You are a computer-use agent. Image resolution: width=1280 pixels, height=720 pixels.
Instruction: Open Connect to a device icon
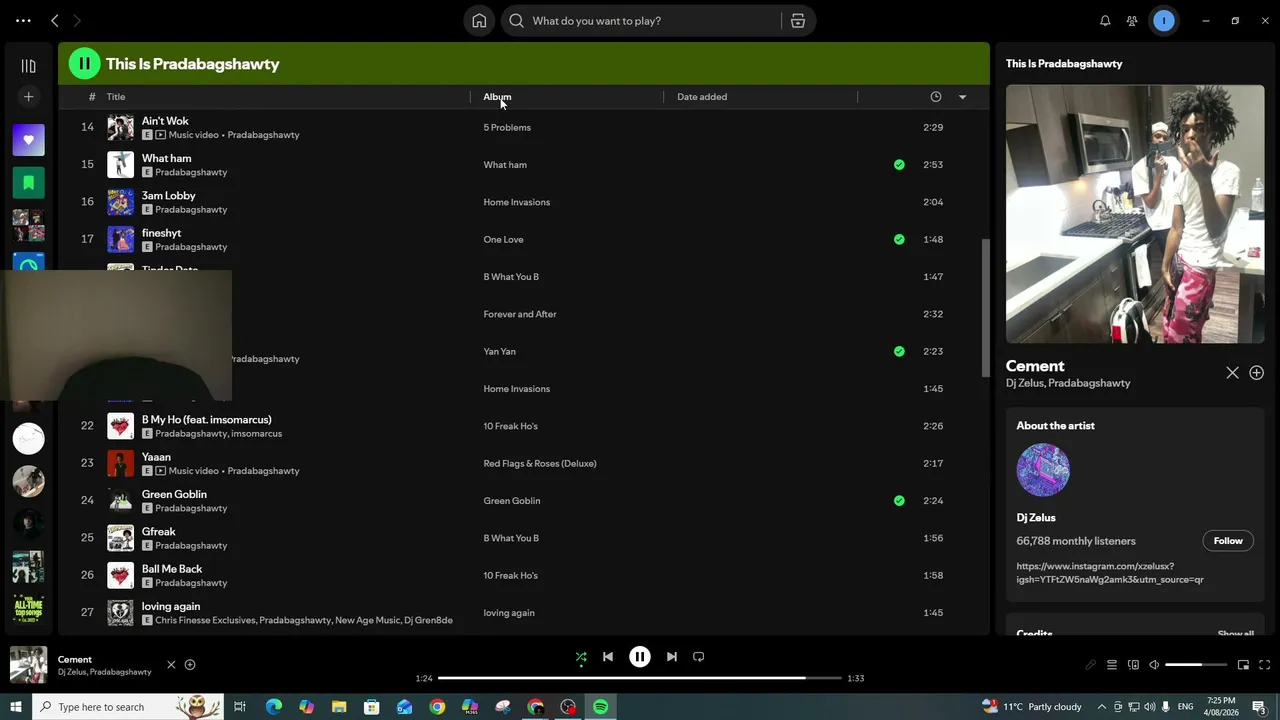point(1133,665)
